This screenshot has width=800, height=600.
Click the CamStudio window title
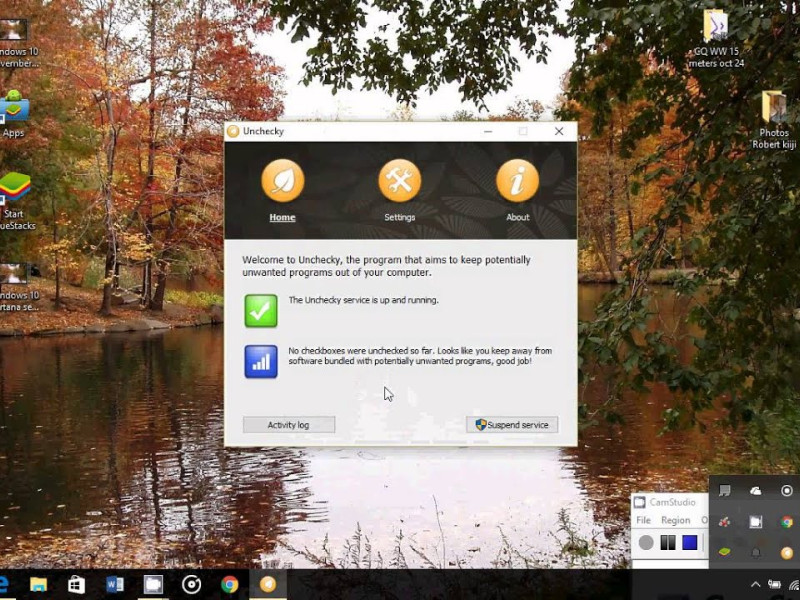tap(672, 502)
